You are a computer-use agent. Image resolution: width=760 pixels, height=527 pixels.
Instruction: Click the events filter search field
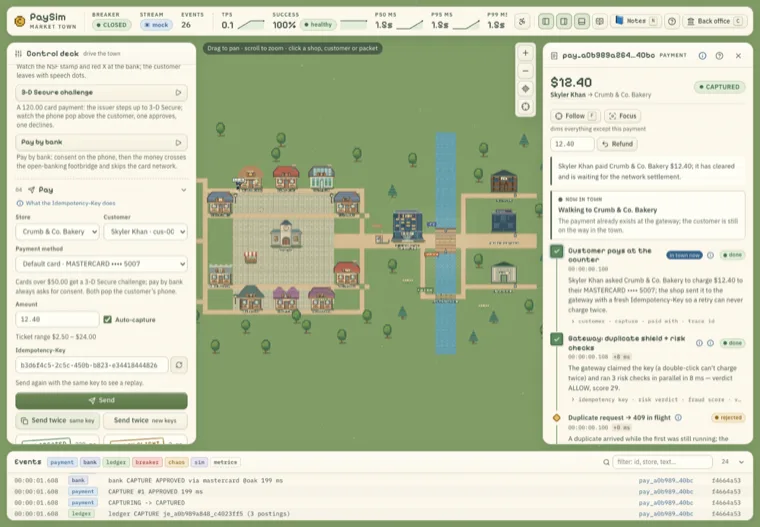coord(662,462)
